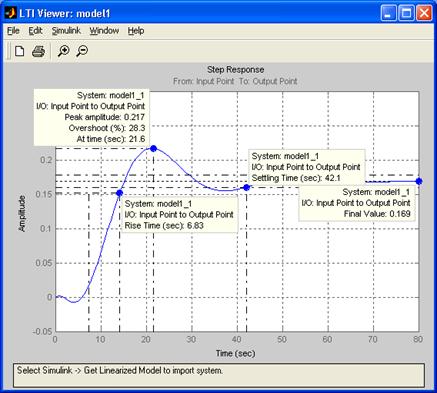
Task: Open the Window menu
Action: pyautogui.click(x=104, y=31)
